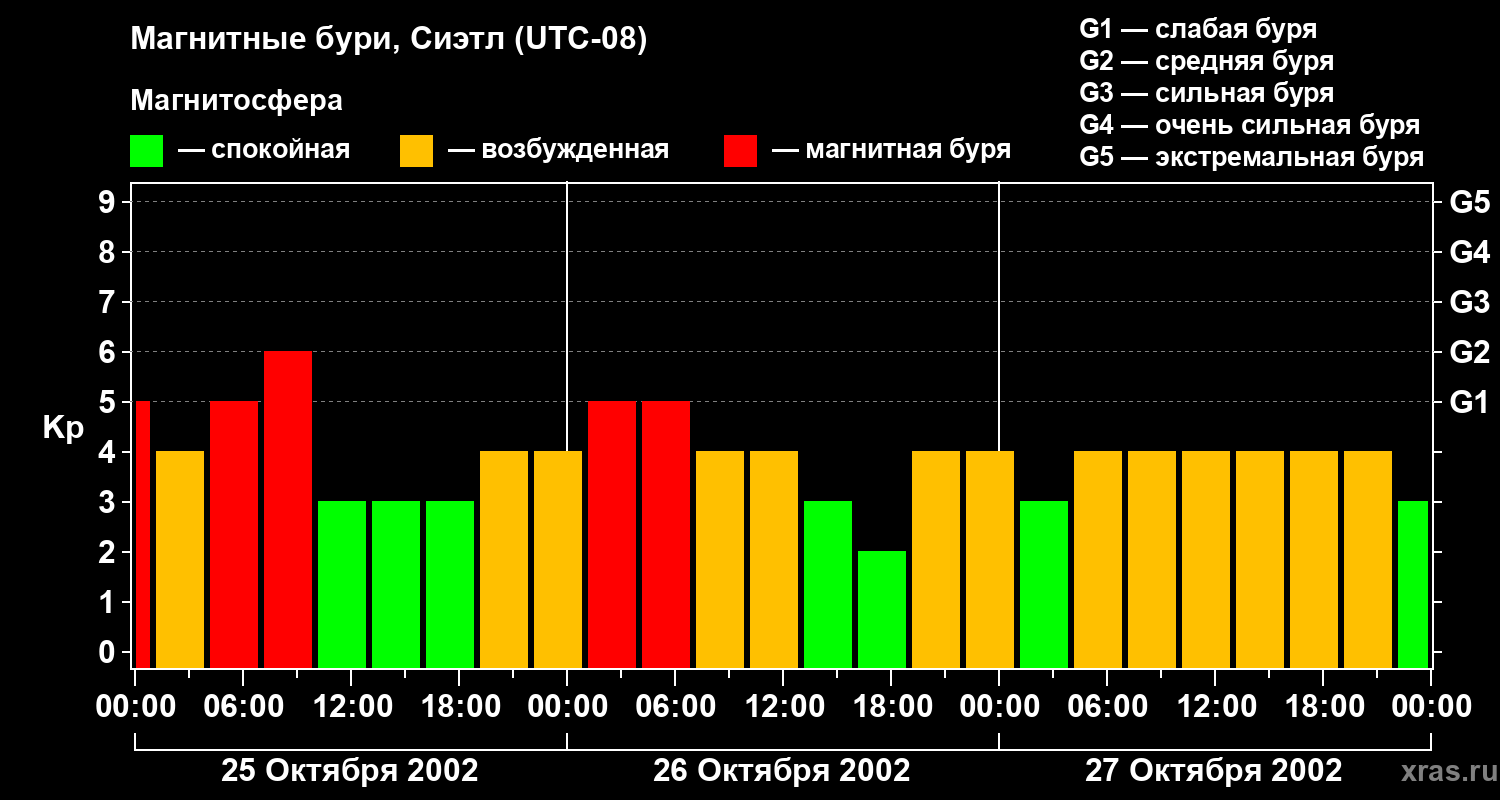Select the '00:00' label starting 27 October
1500x800 pixels.
(x=999, y=707)
